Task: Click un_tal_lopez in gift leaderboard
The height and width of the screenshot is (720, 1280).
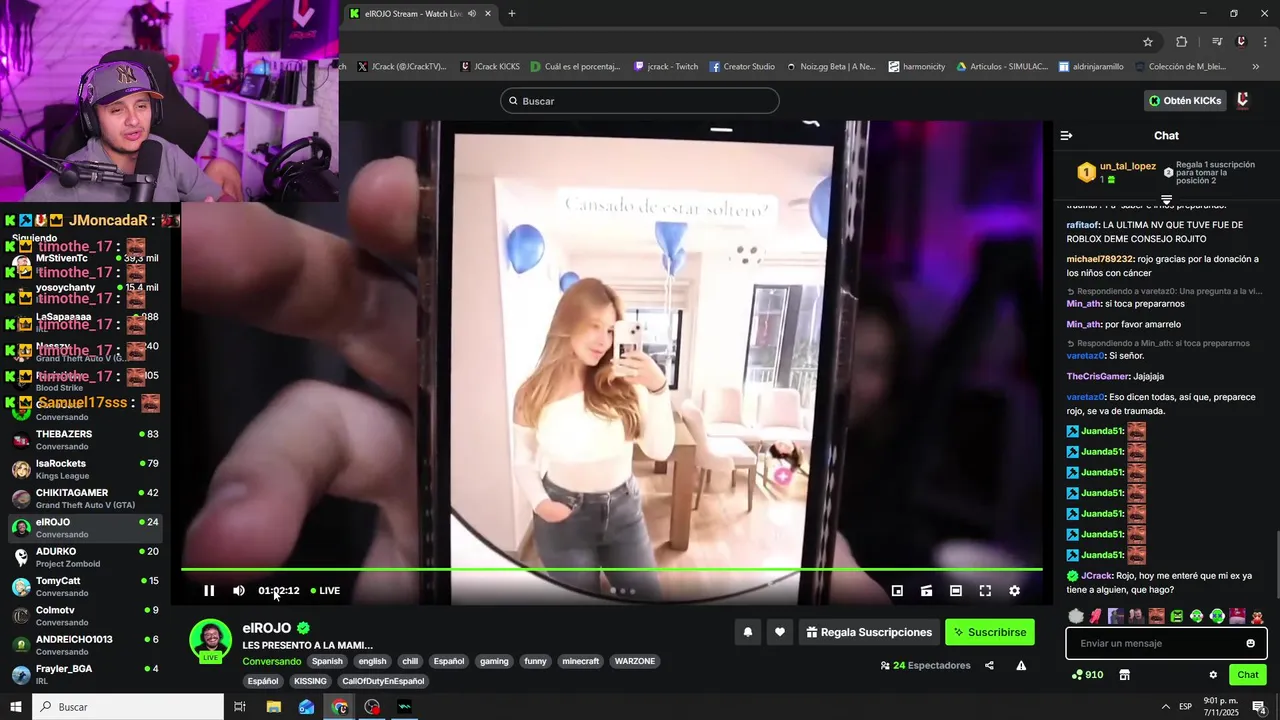Action: [1128, 166]
